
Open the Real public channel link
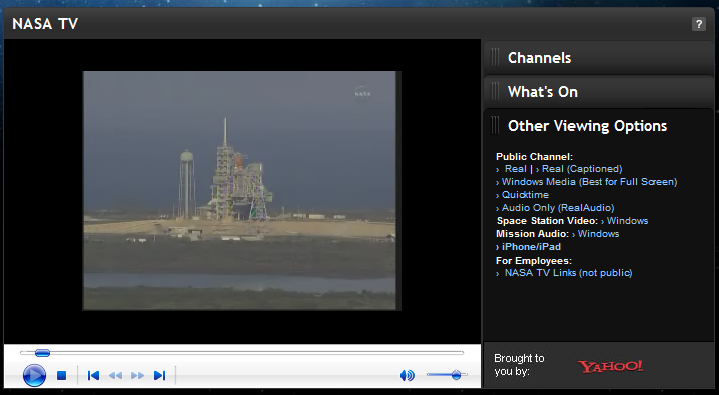(x=515, y=169)
